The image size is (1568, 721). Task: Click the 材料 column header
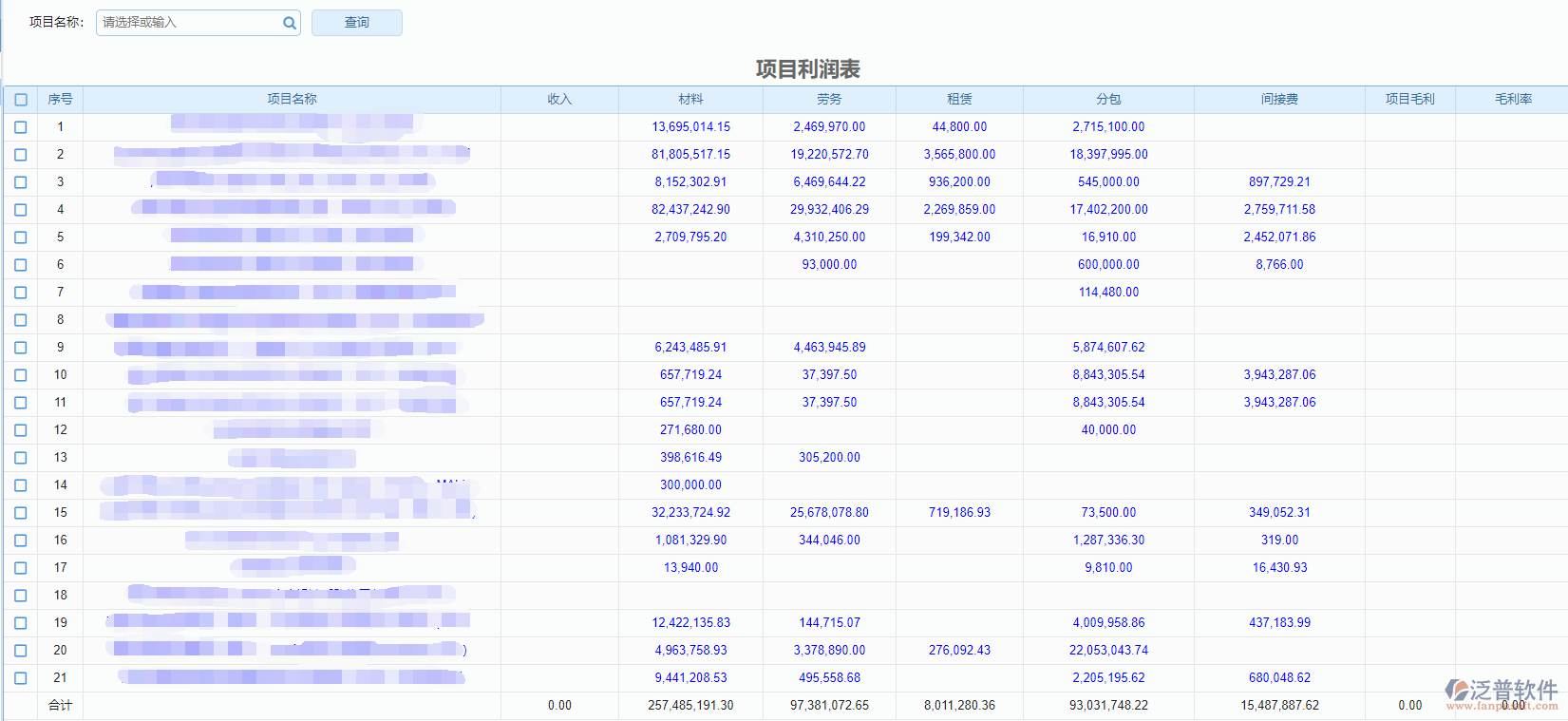pyautogui.click(x=690, y=99)
